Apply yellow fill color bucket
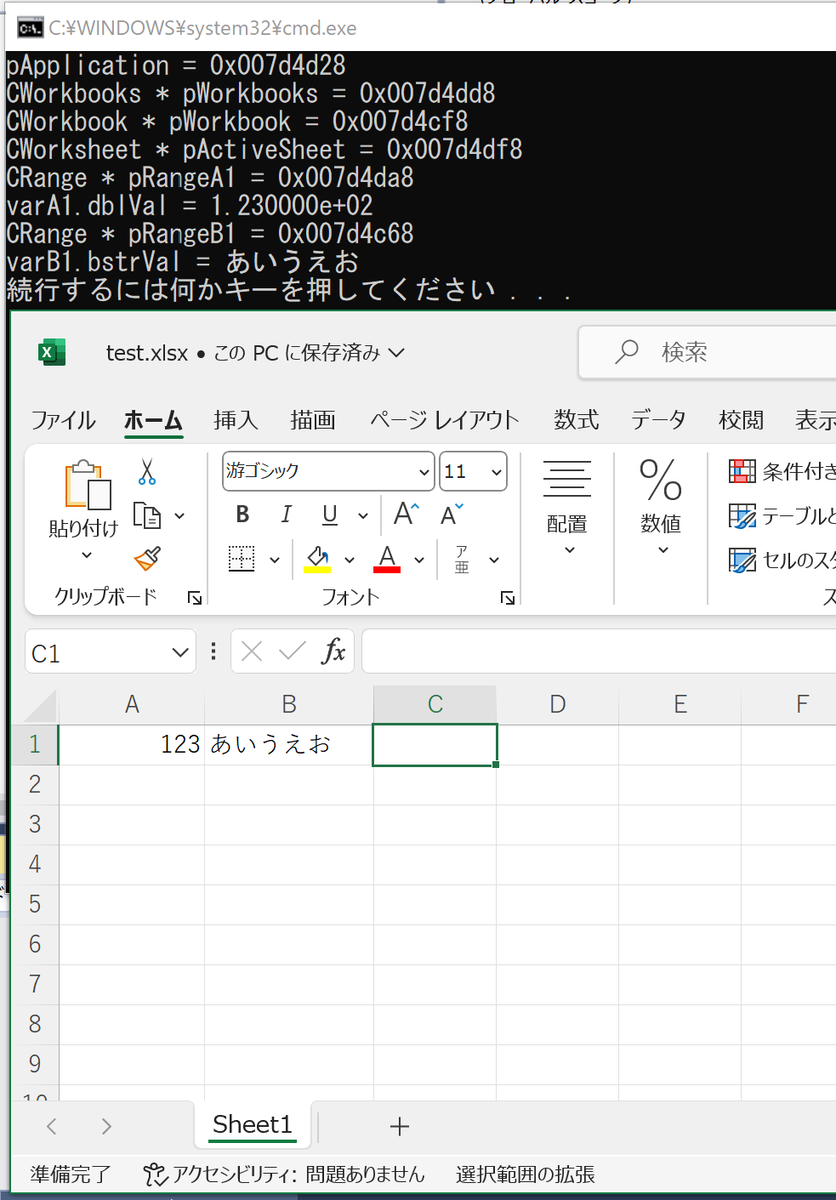The width and height of the screenshot is (836, 1200). pyautogui.click(x=318, y=559)
